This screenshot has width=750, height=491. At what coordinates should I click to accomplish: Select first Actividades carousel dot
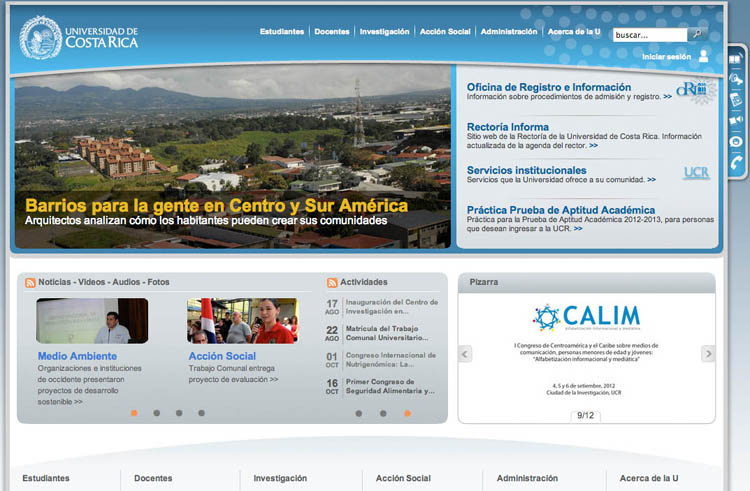point(359,414)
